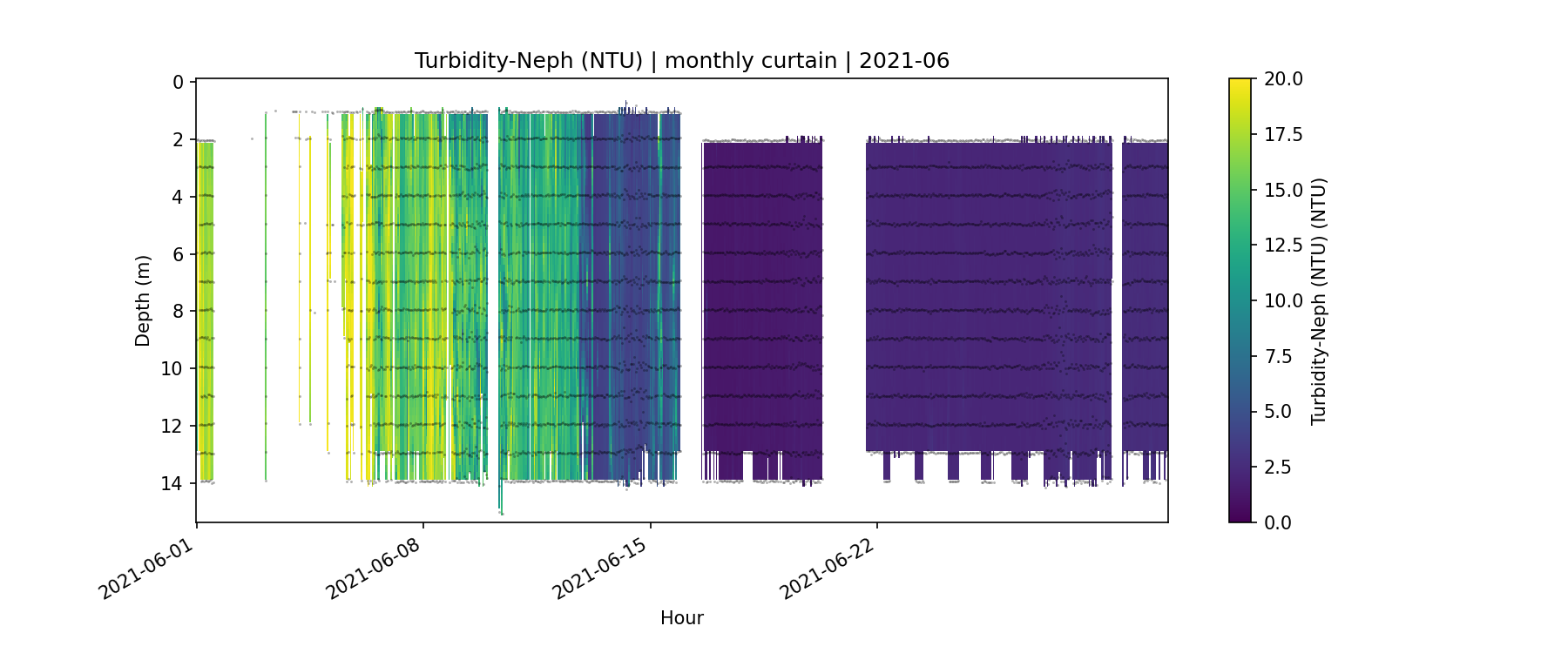Click the 15.0 tick on the colorbar
The image size is (1568, 653).
click(1283, 190)
